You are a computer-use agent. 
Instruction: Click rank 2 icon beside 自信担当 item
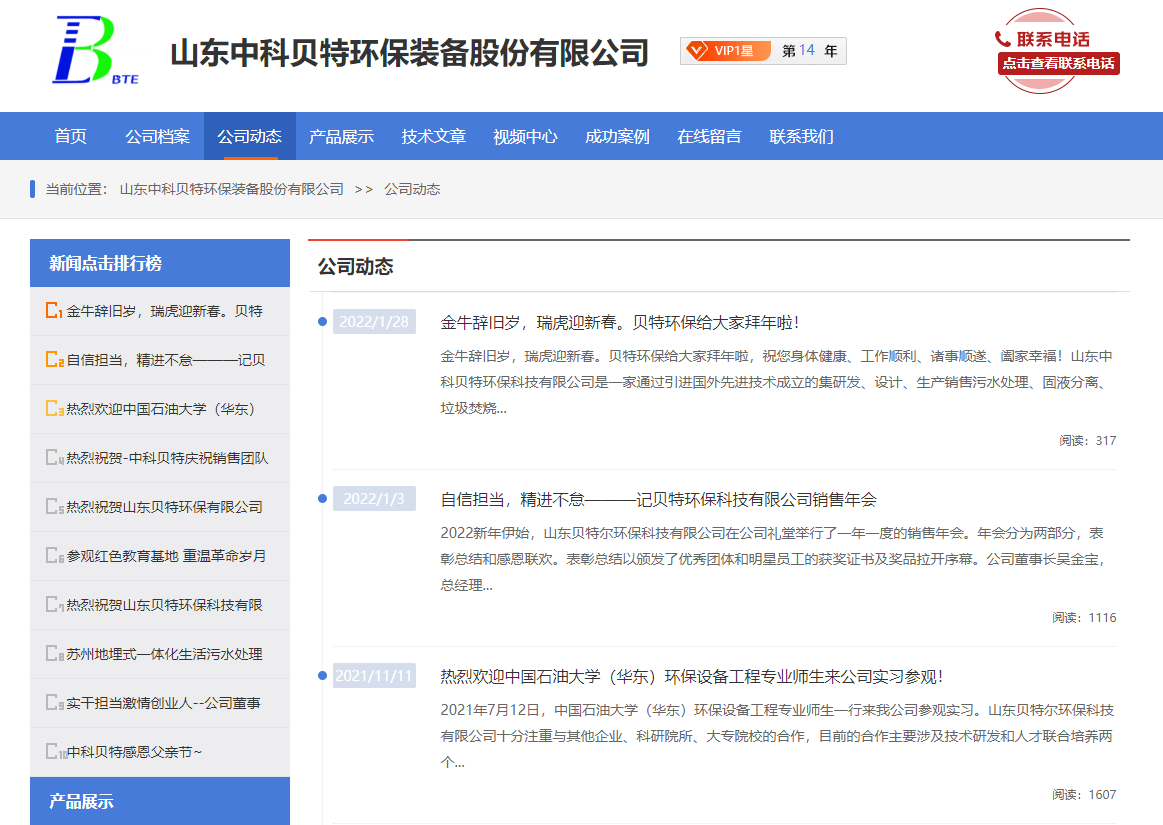tap(54, 360)
